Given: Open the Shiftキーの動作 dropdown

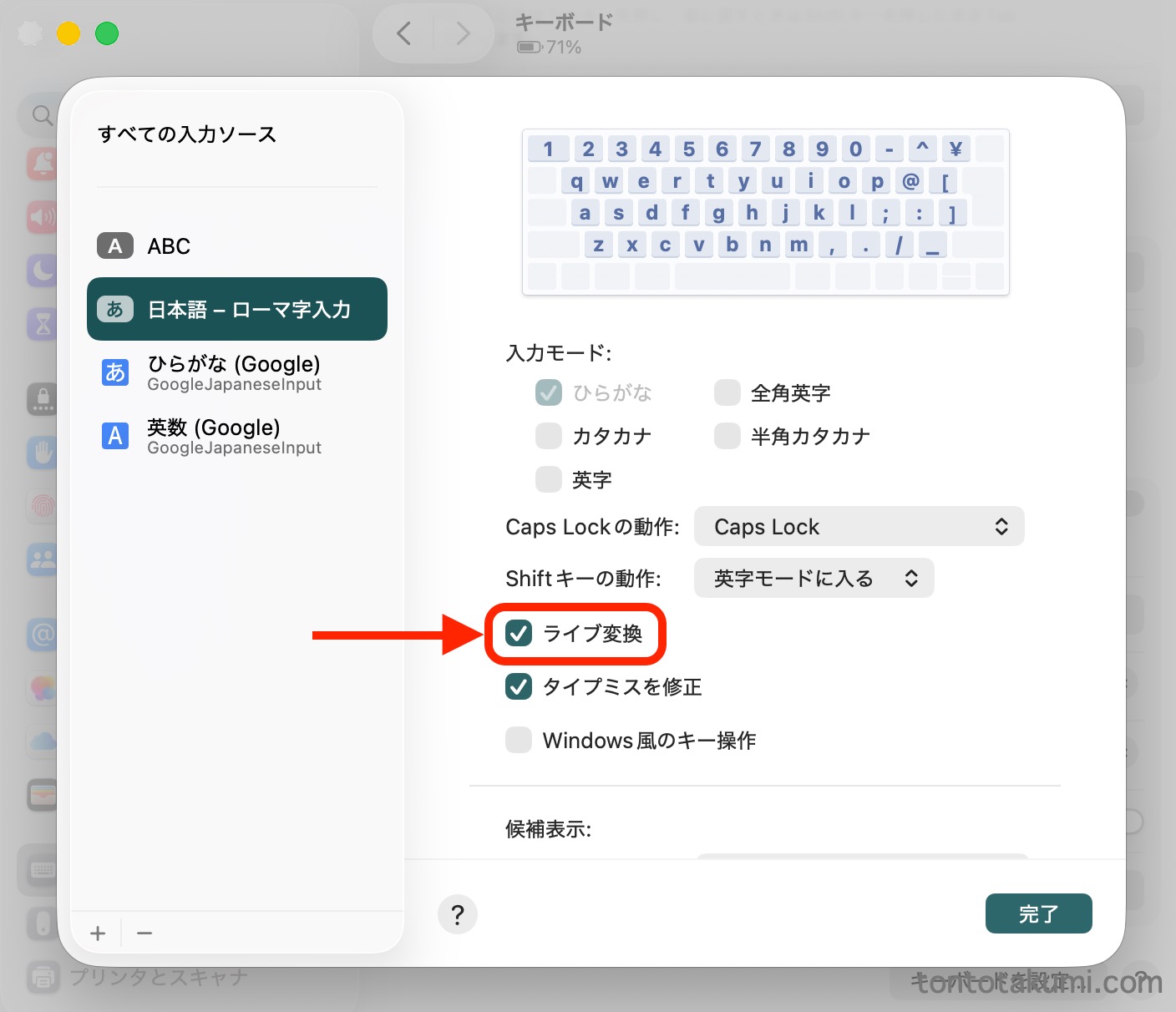Looking at the screenshot, I should click(x=814, y=579).
